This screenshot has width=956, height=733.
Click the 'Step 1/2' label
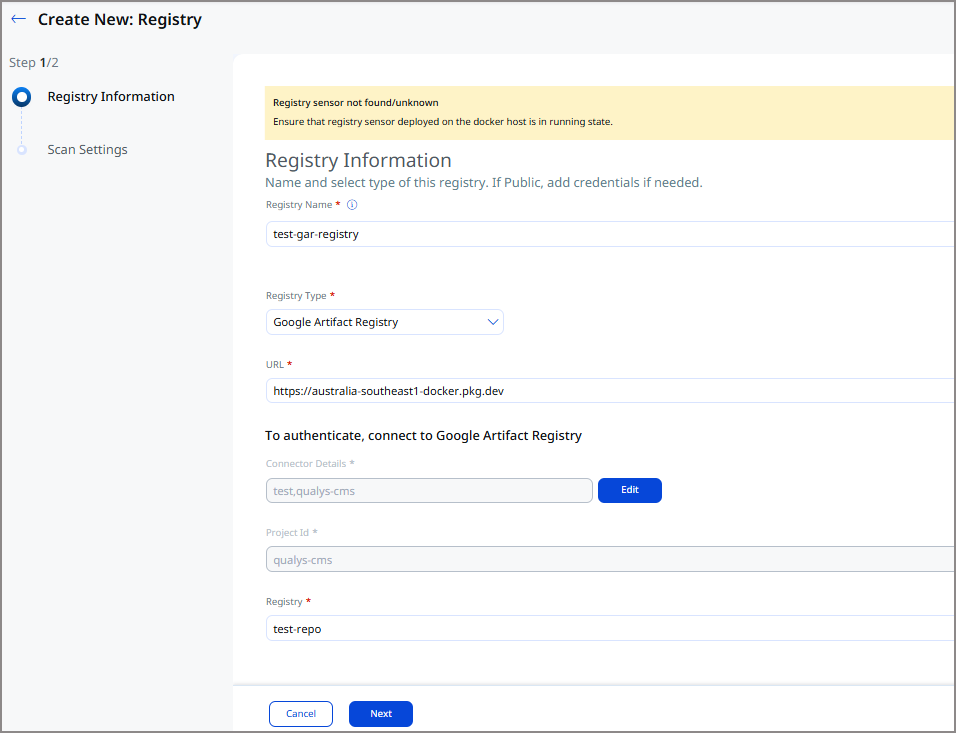34,63
